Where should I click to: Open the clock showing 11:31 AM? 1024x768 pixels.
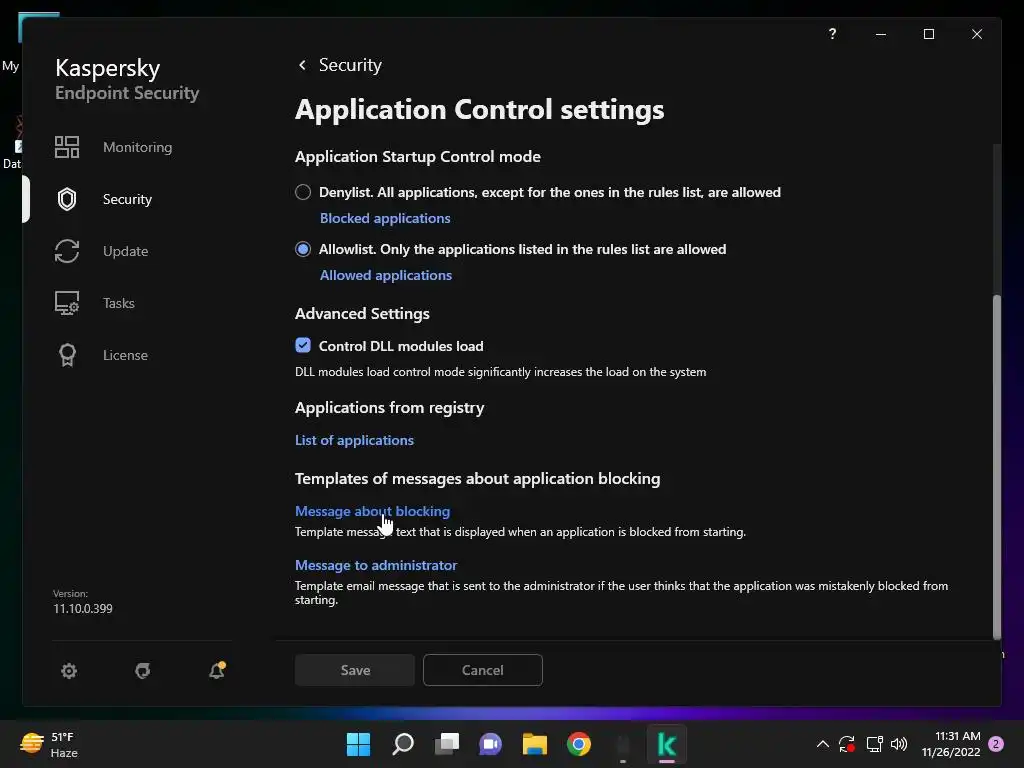951,744
